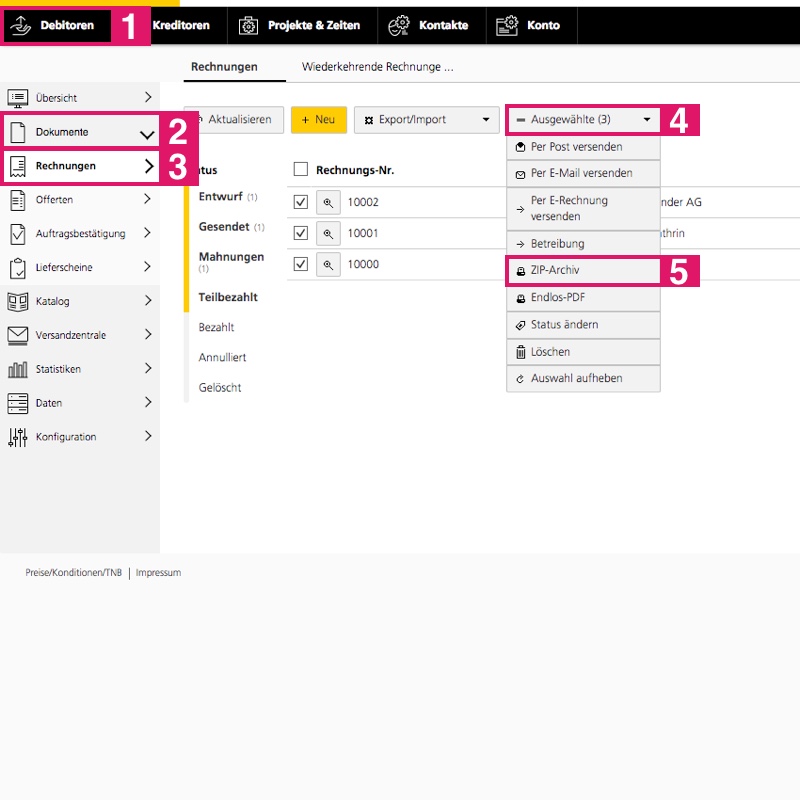Open the Impressum footer link
The width and height of the screenshot is (800, 800).
[158, 573]
